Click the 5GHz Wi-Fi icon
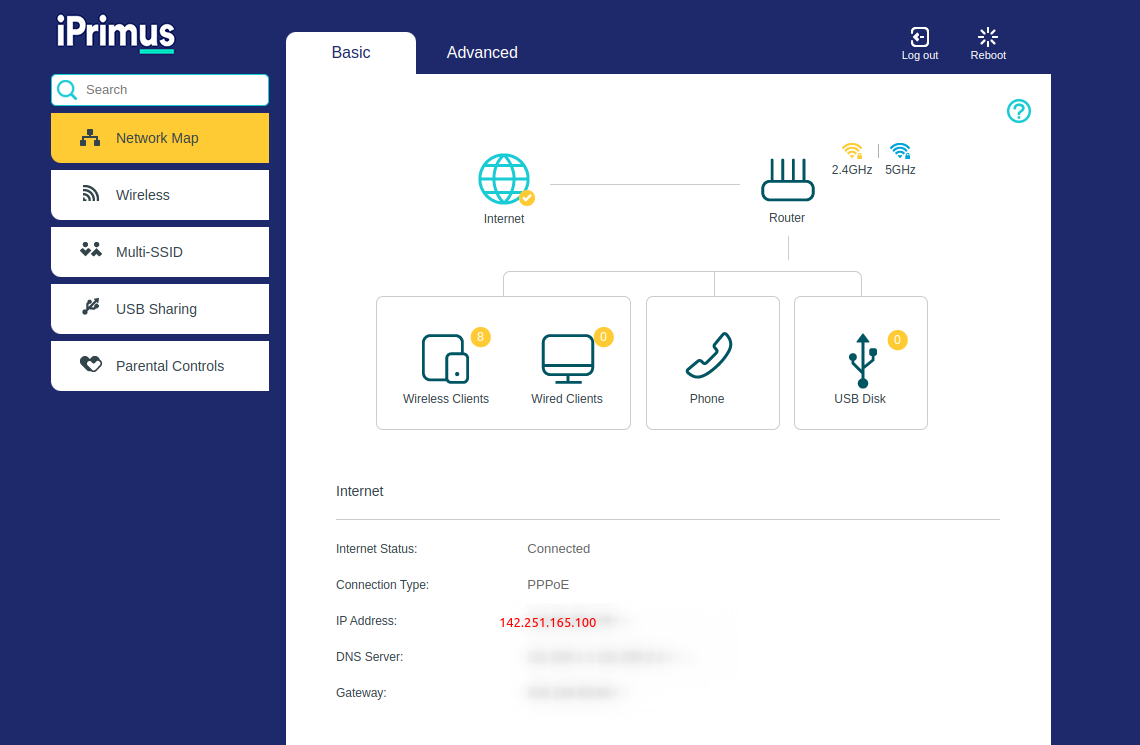Image resolution: width=1140 pixels, height=745 pixels. coord(900,151)
